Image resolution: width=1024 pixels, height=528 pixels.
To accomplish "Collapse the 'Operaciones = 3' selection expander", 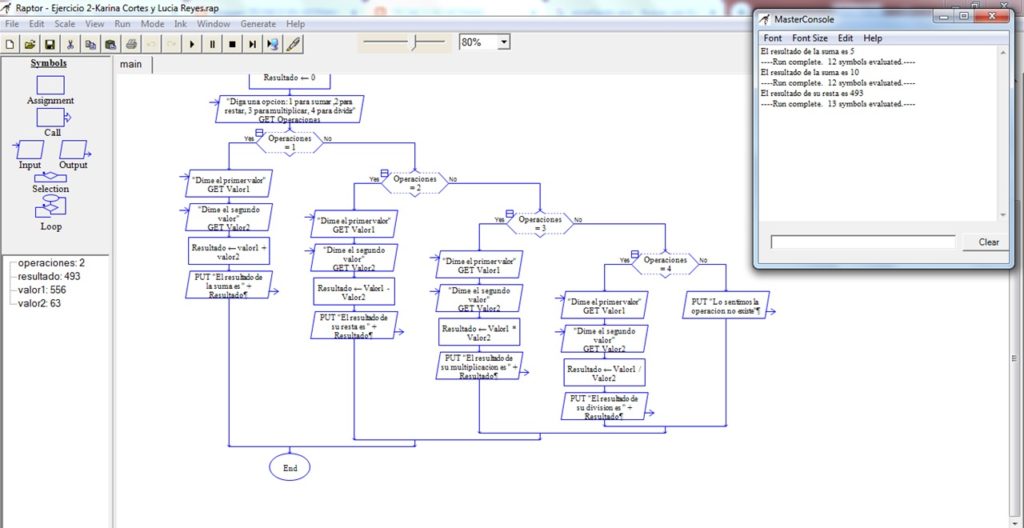I will coord(510,213).
